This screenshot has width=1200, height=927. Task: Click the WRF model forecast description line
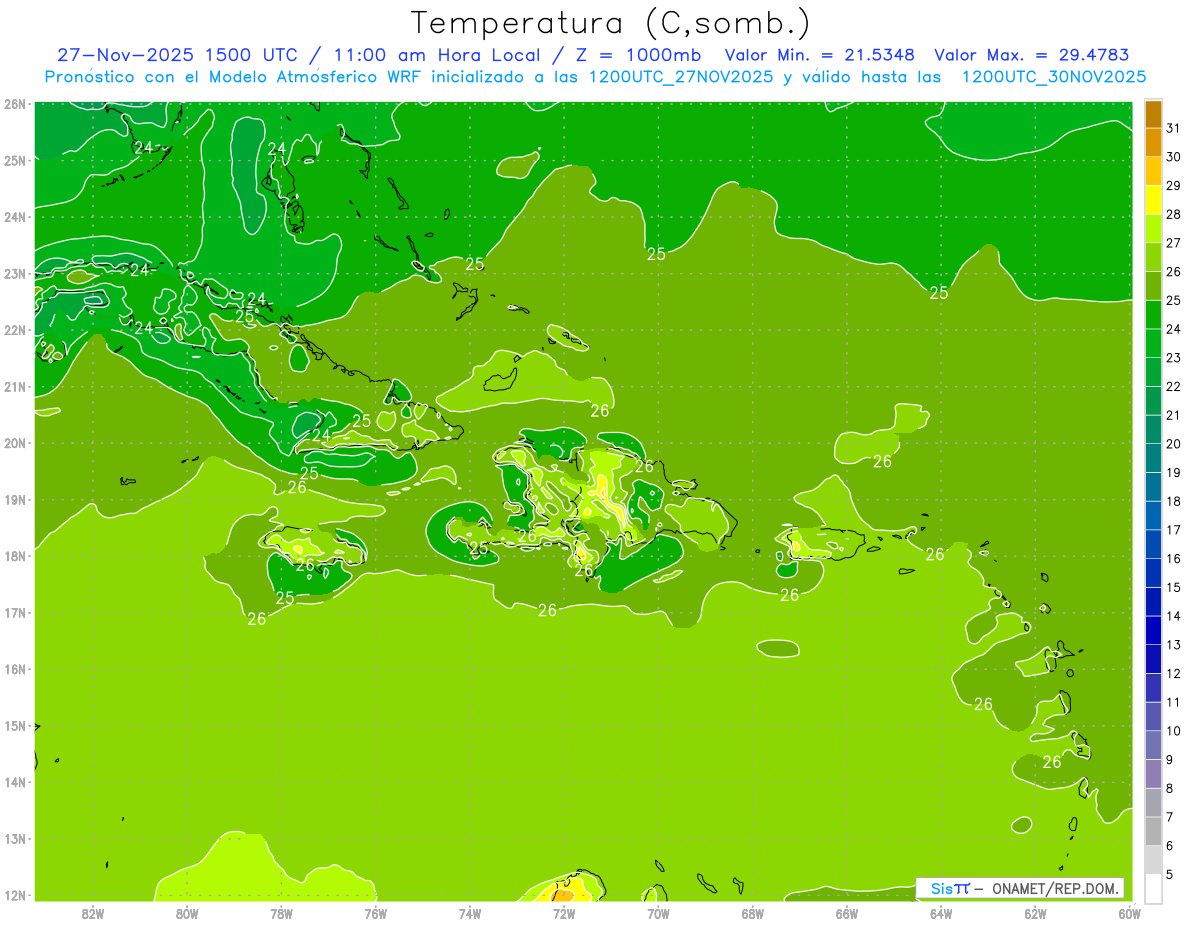[x=595, y=77]
